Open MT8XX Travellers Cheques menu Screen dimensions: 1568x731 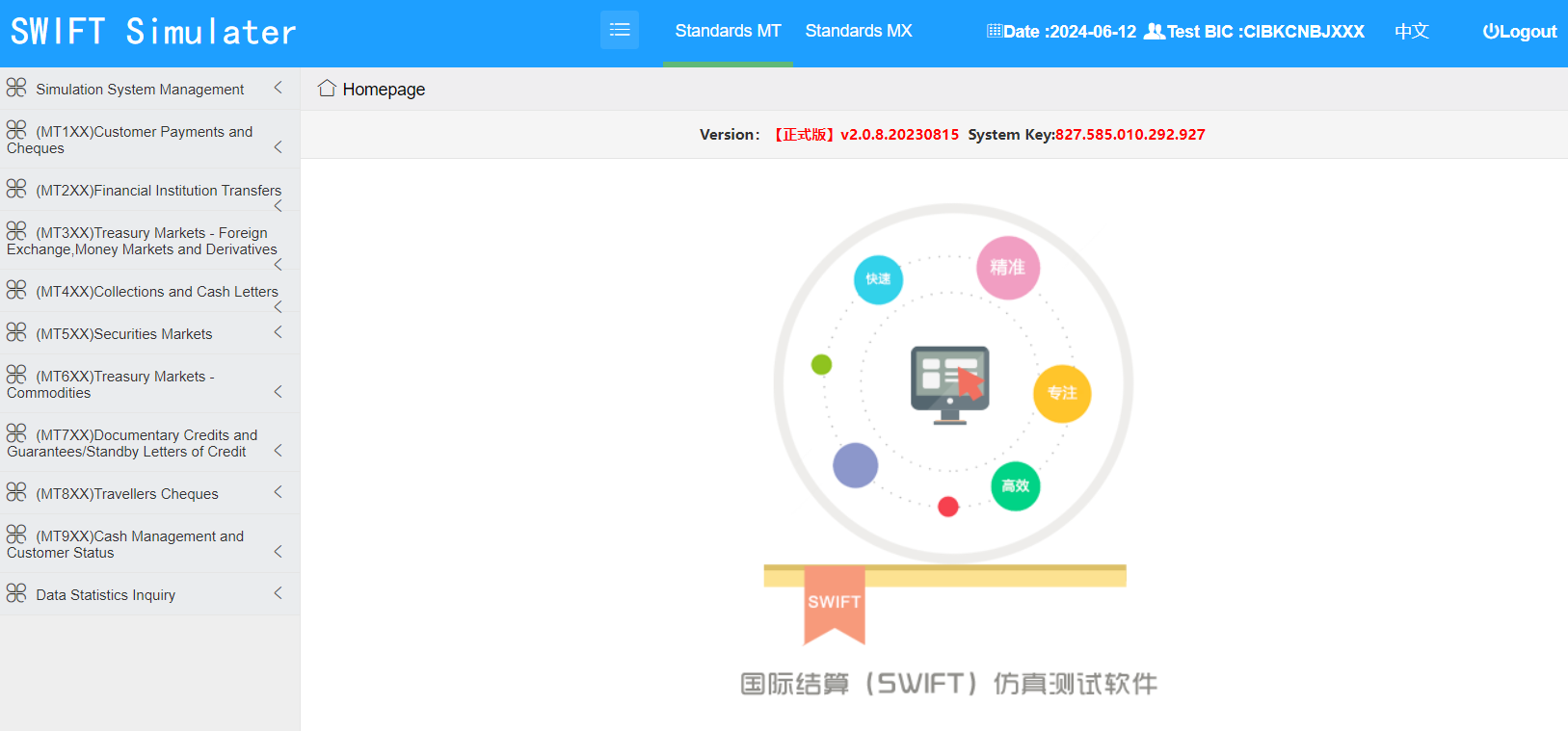[x=149, y=493]
